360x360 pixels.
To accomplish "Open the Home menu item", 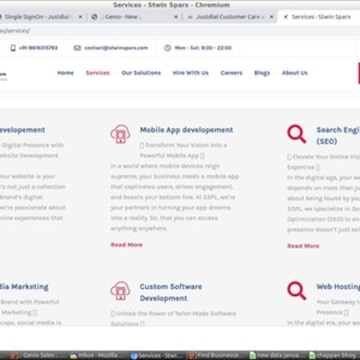I will (65, 73).
